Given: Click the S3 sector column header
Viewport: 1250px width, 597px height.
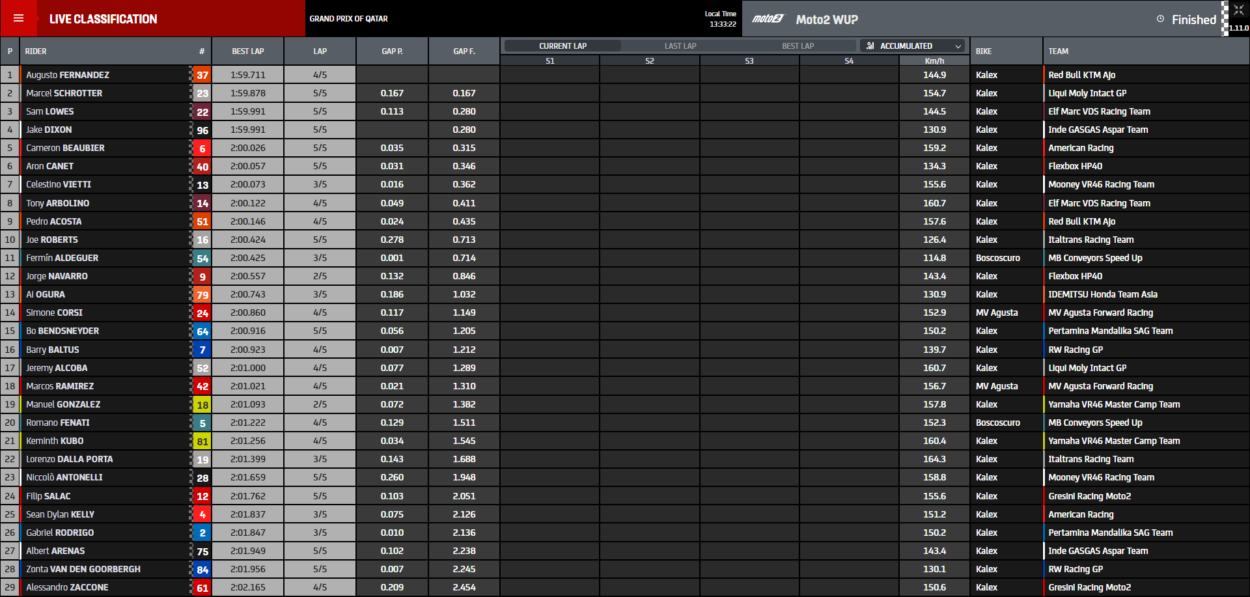Looking at the screenshot, I should 750,61.
